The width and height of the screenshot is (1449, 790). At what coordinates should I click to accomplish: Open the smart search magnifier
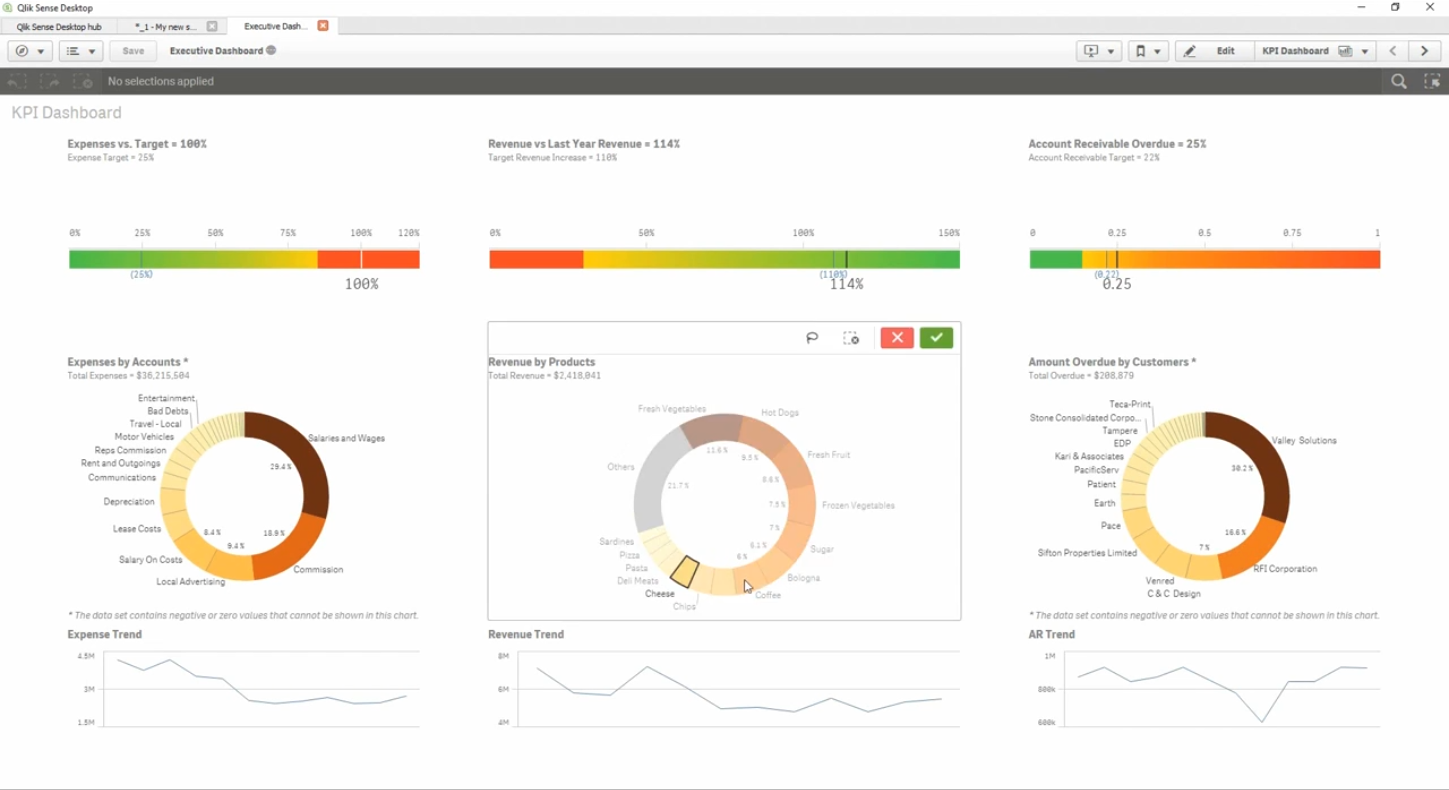point(1399,81)
